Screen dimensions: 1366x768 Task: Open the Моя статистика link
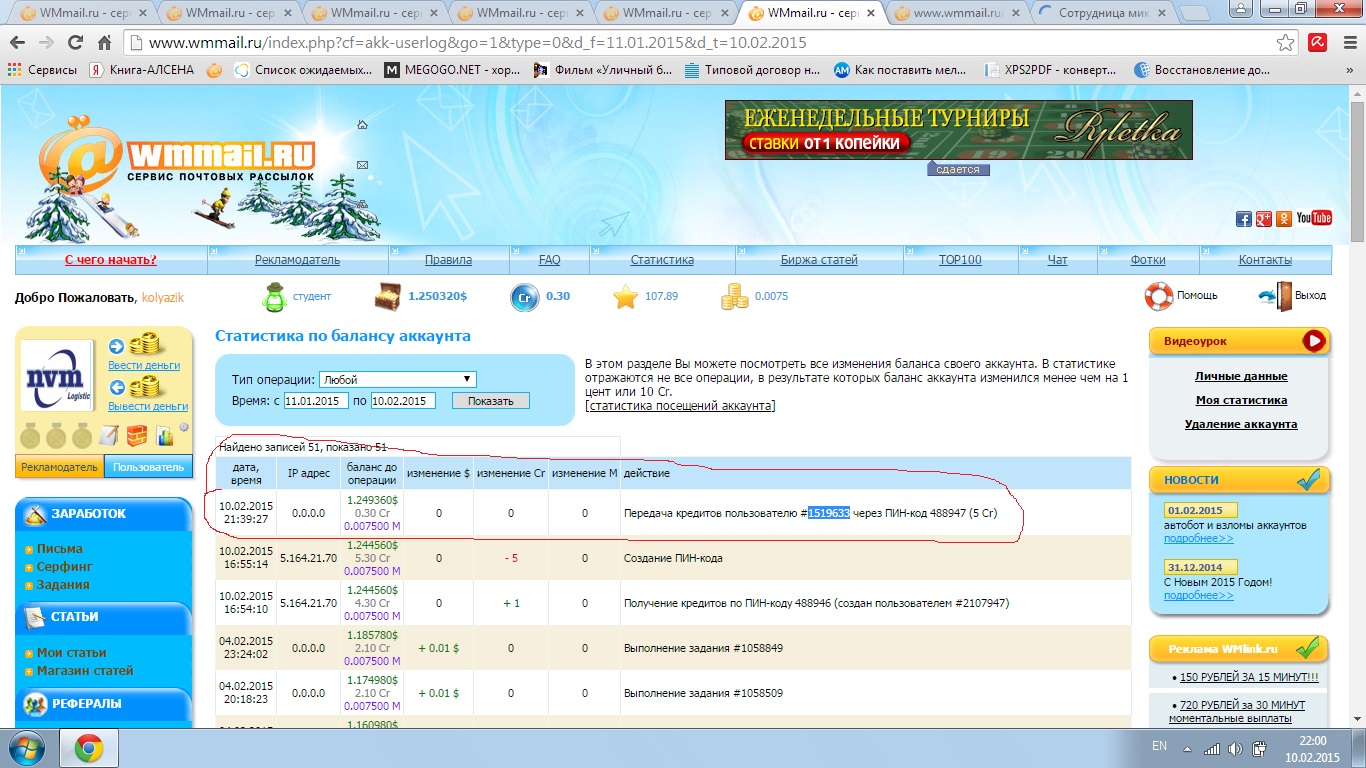(x=1241, y=401)
